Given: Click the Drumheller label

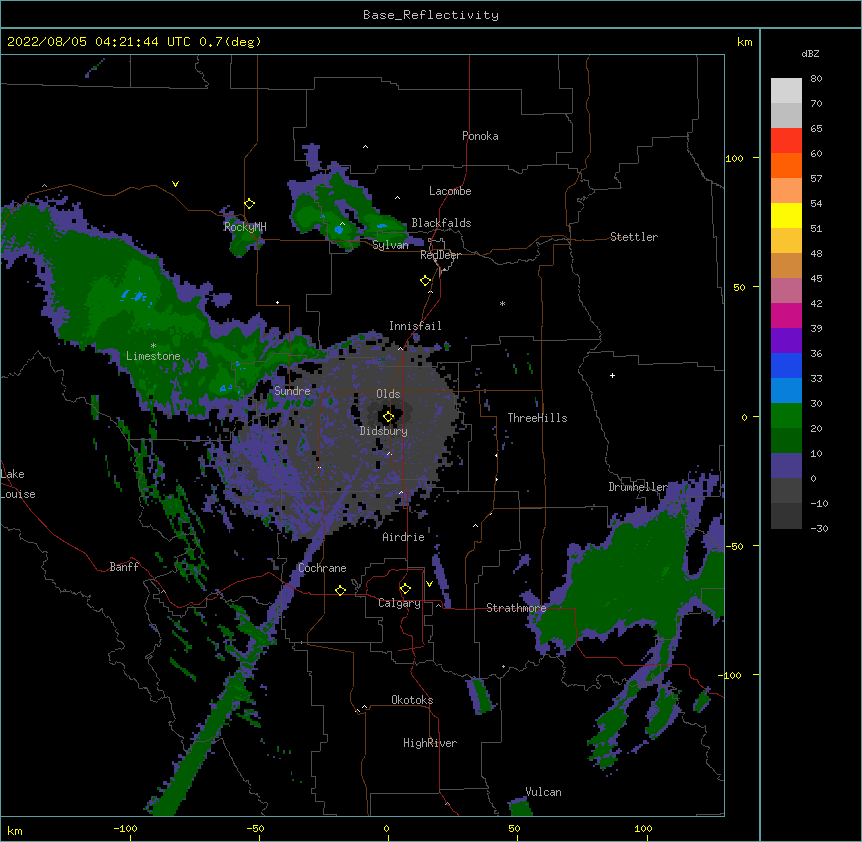Looking at the screenshot, I should click(638, 487).
